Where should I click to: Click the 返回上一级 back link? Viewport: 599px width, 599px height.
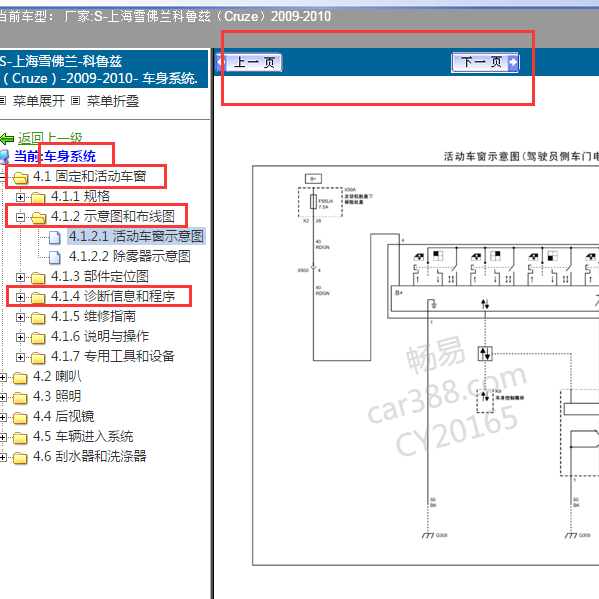click(x=50, y=138)
